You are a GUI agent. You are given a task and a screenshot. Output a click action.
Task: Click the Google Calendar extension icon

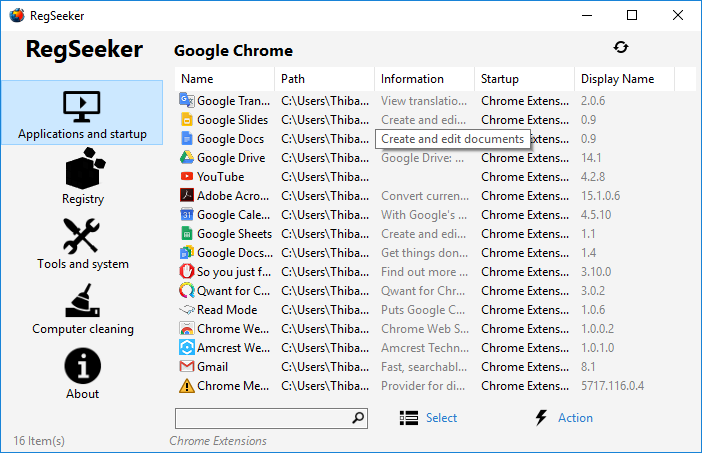pos(187,215)
